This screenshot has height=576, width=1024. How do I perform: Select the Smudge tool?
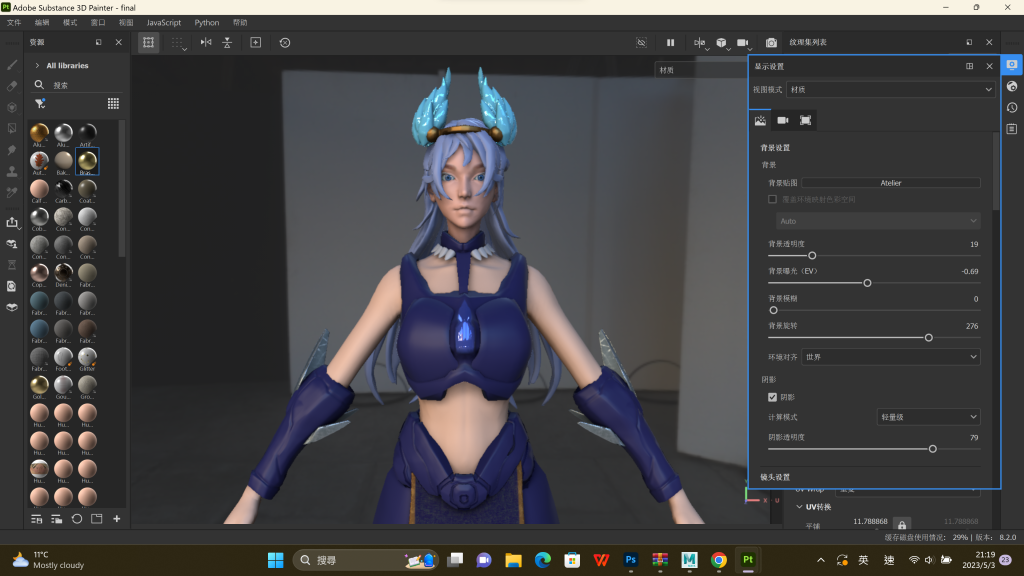pyautogui.click(x=12, y=150)
